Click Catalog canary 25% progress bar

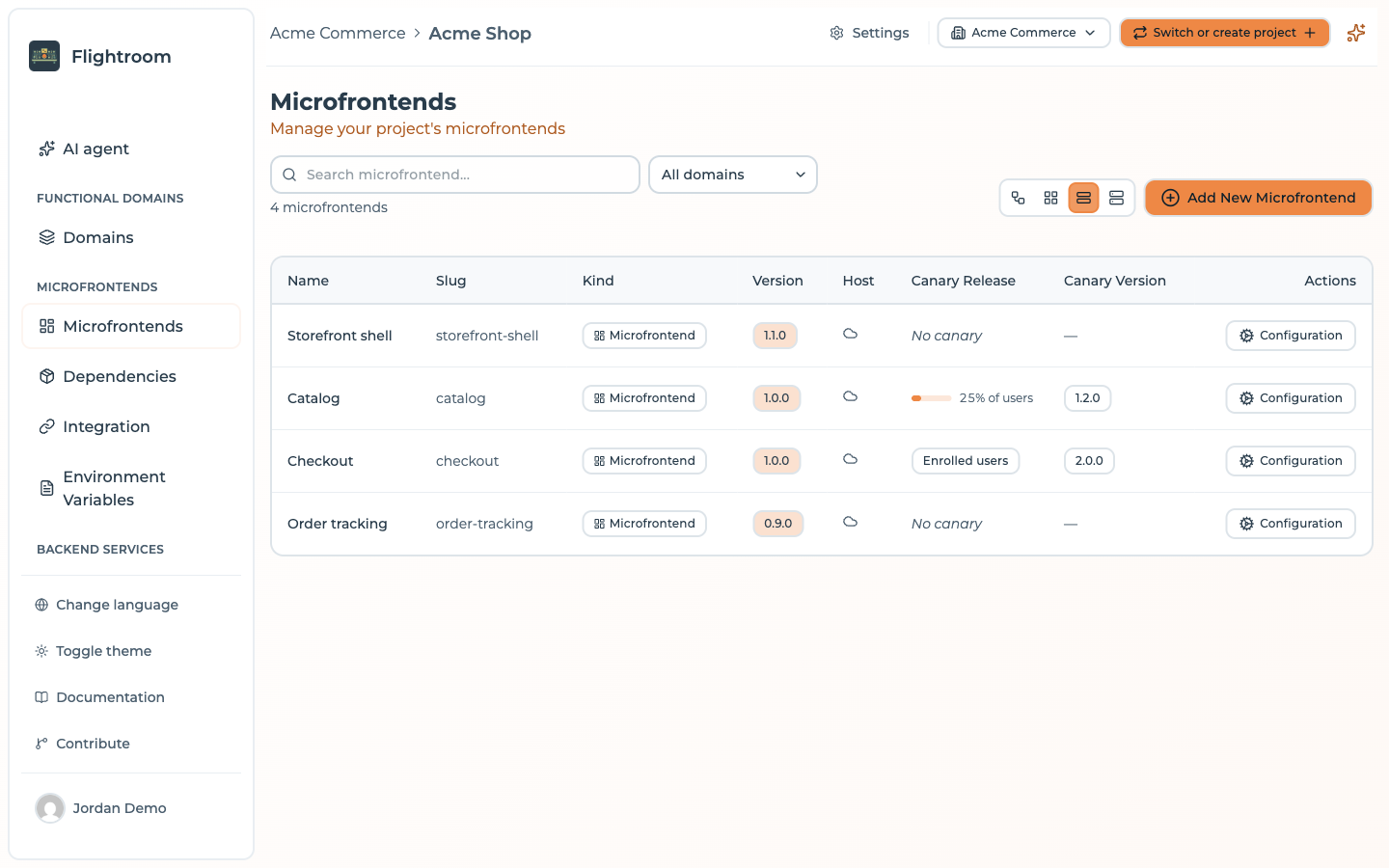pos(932,398)
